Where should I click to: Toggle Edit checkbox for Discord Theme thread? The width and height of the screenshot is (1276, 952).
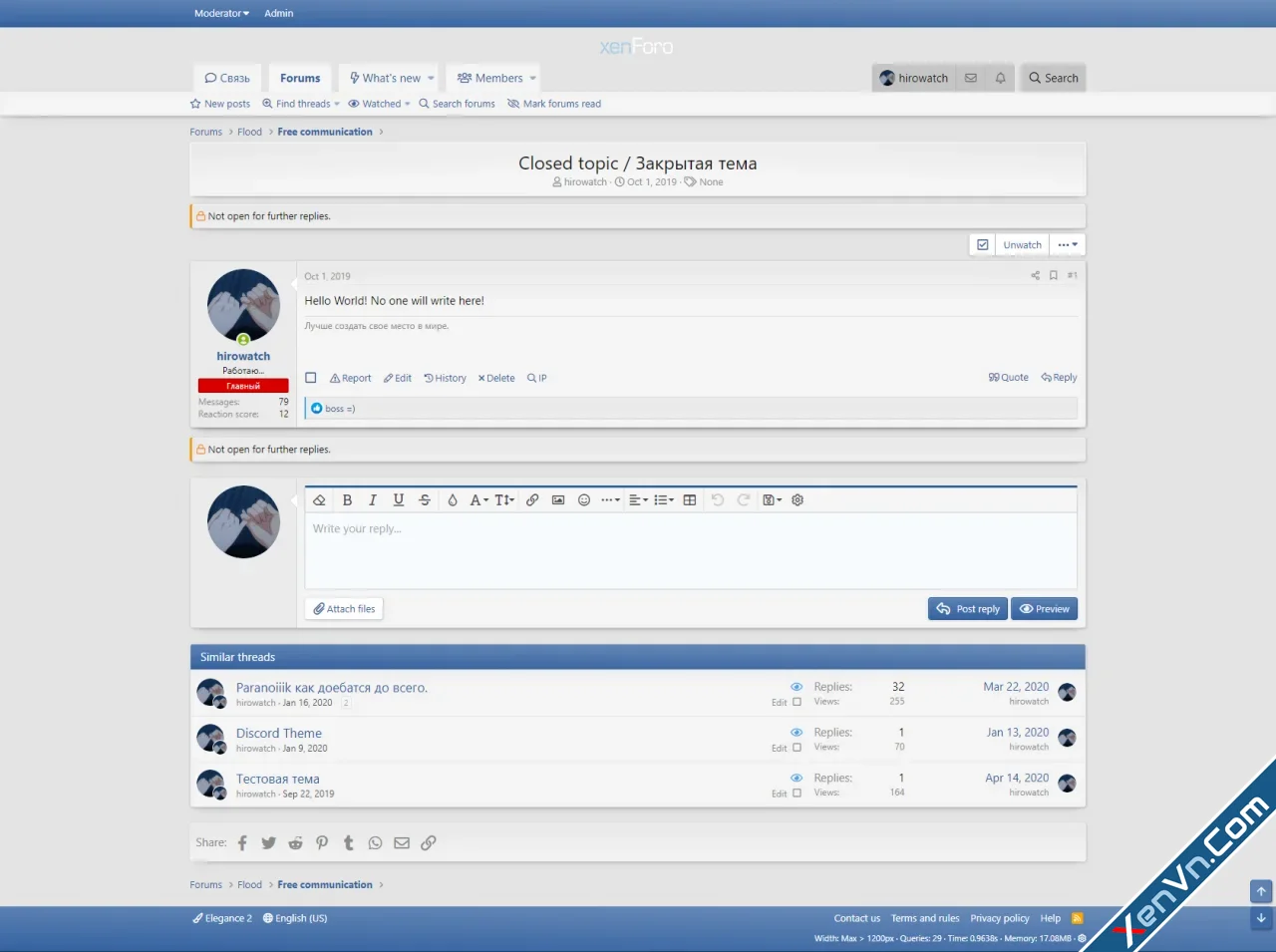tap(797, 747)
